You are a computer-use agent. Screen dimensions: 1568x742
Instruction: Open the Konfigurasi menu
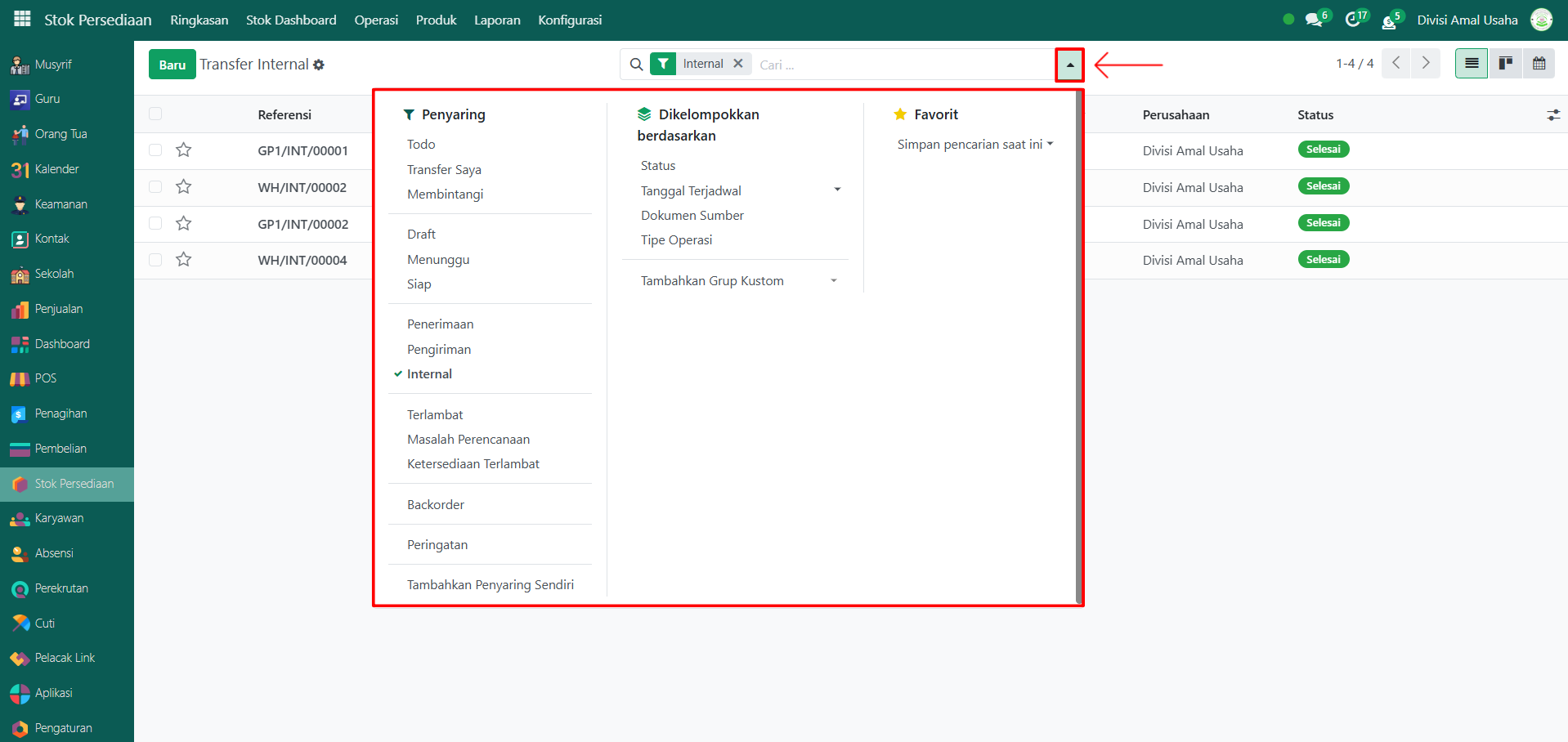pyautogui.click(x=569, y=20)
